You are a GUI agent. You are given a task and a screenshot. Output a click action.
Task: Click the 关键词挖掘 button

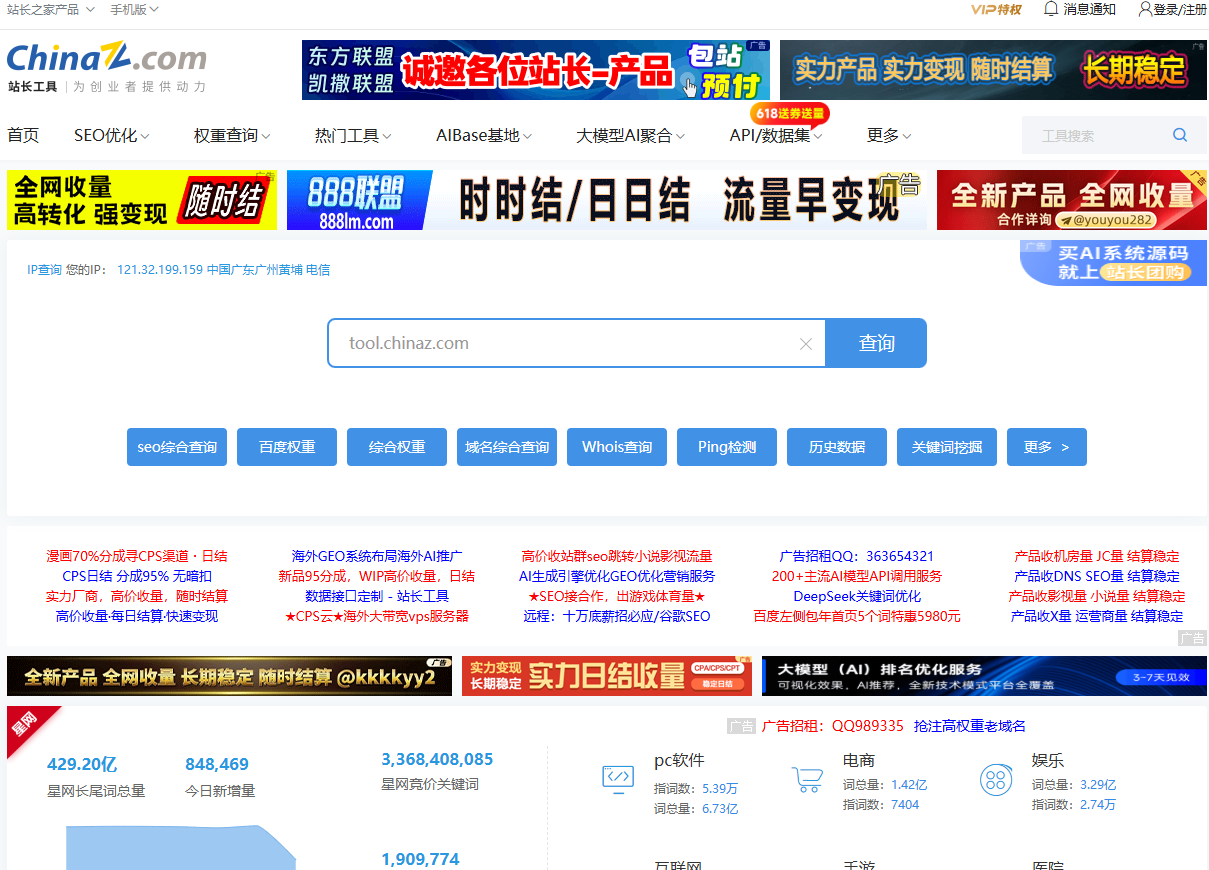(947, 447)
